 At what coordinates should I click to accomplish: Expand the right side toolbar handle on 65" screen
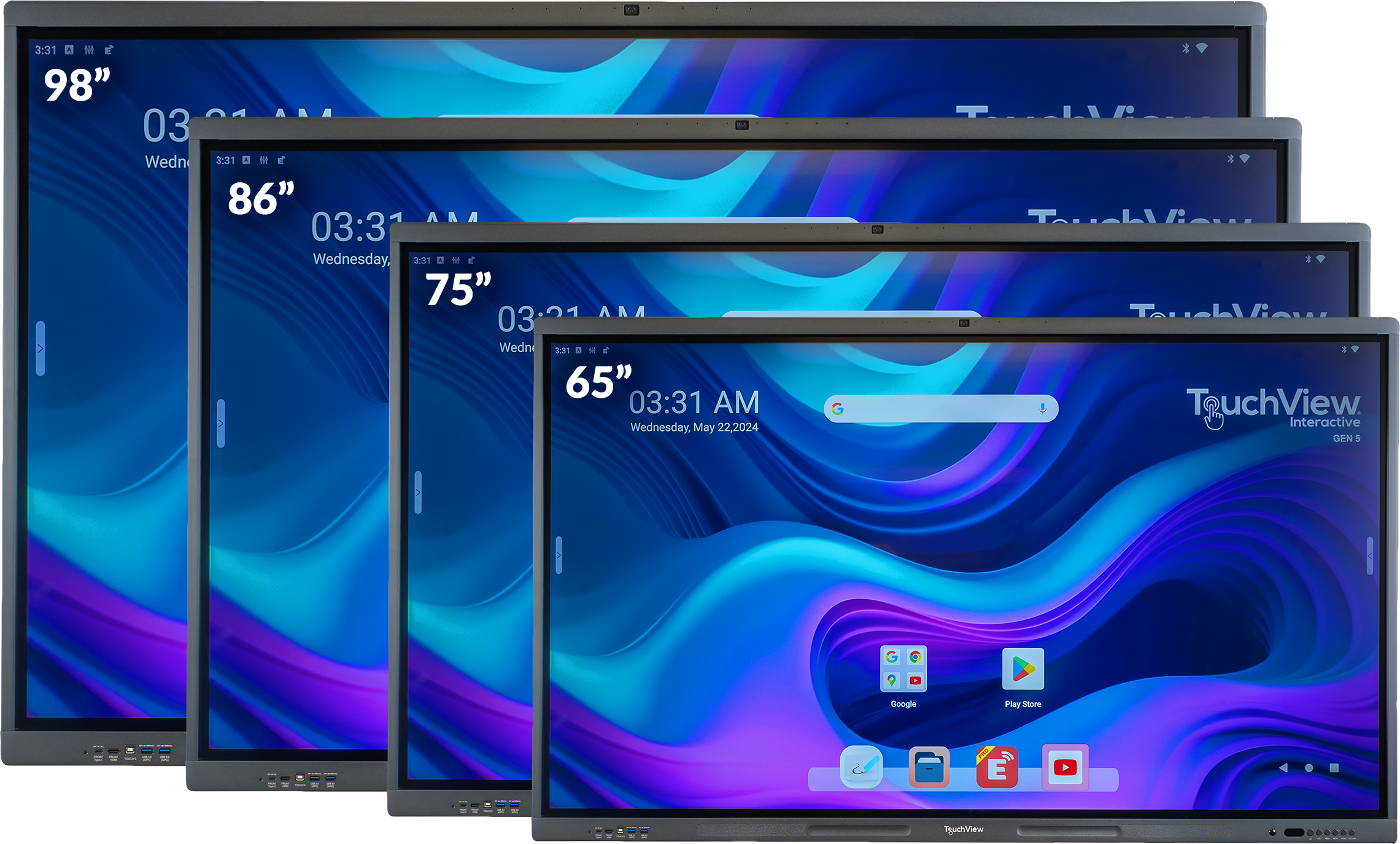pos(1370,556)
